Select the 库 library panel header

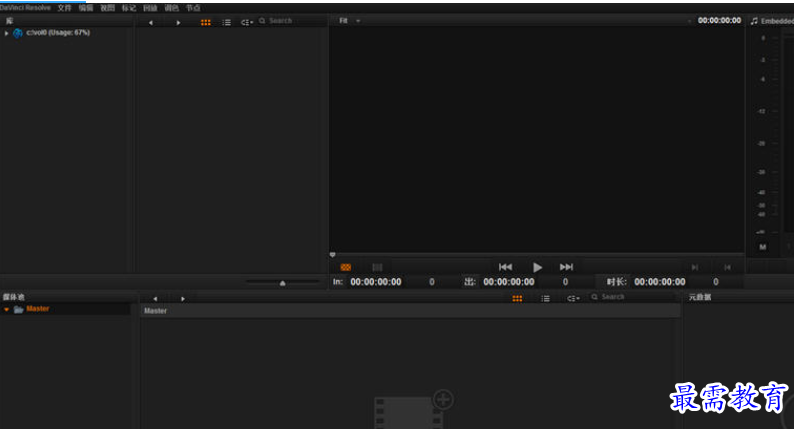click(x=9, y=21)
